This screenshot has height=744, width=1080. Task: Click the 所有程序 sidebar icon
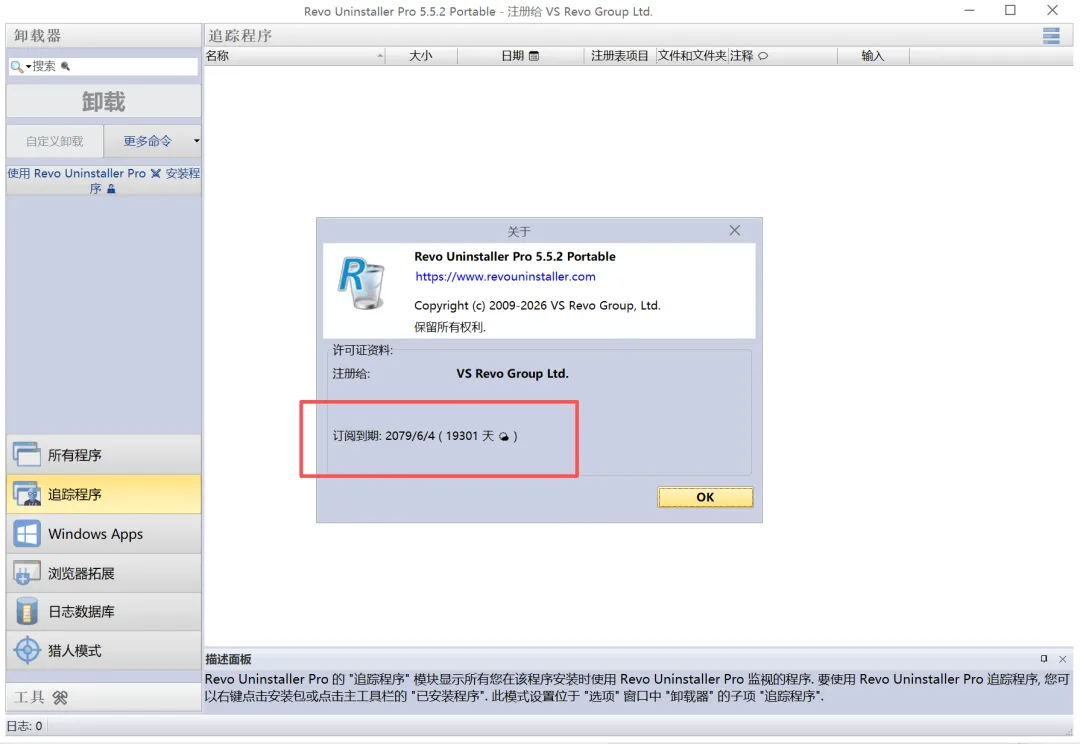pyautogui.click(x=27, y=455)
